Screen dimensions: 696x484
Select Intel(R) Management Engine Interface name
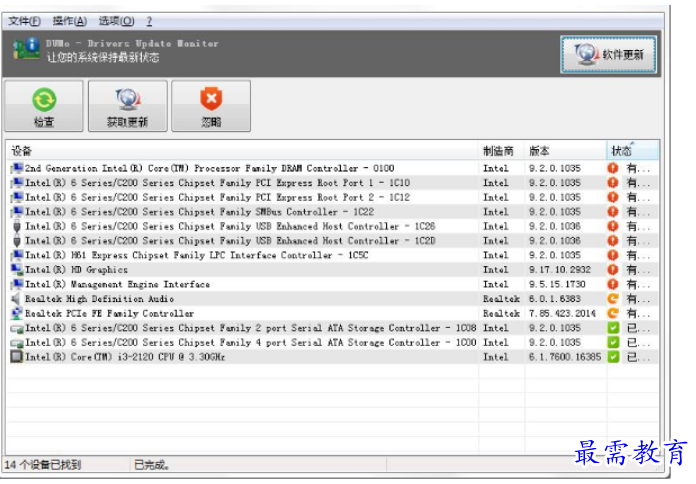point(118,284)
